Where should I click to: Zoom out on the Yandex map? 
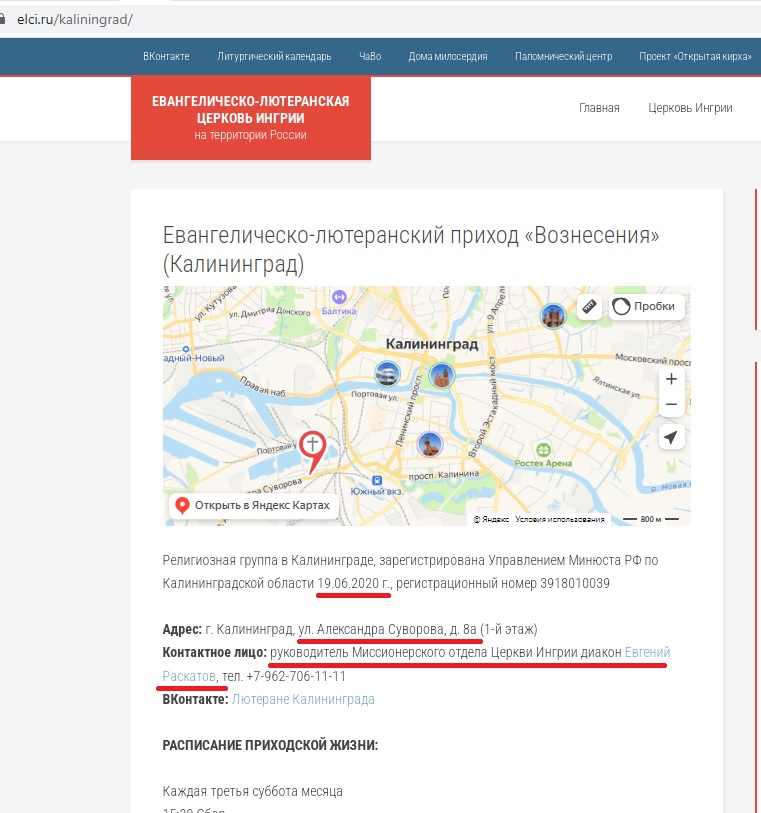(671, 405)
